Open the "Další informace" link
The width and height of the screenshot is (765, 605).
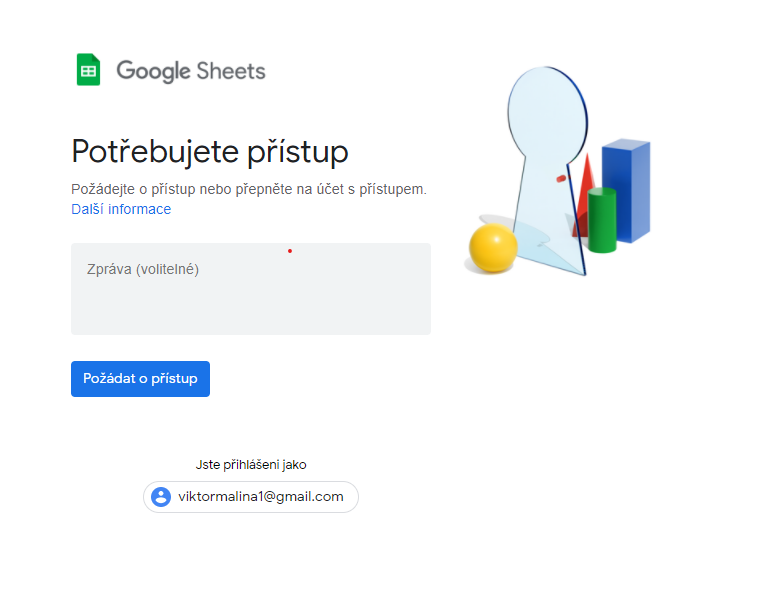(x=121, y=209)
